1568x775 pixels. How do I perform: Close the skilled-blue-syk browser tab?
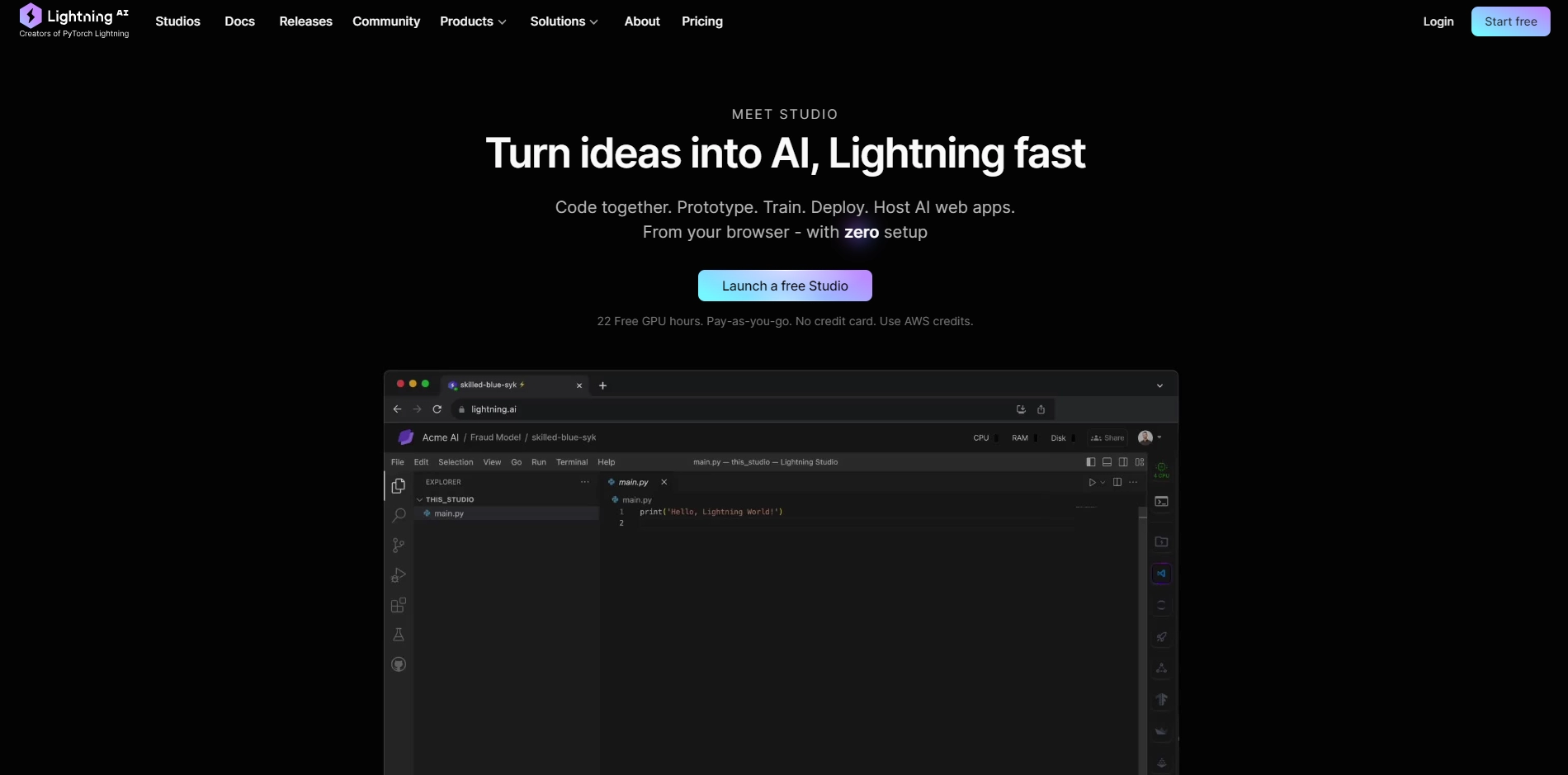(x=579, y=385)
